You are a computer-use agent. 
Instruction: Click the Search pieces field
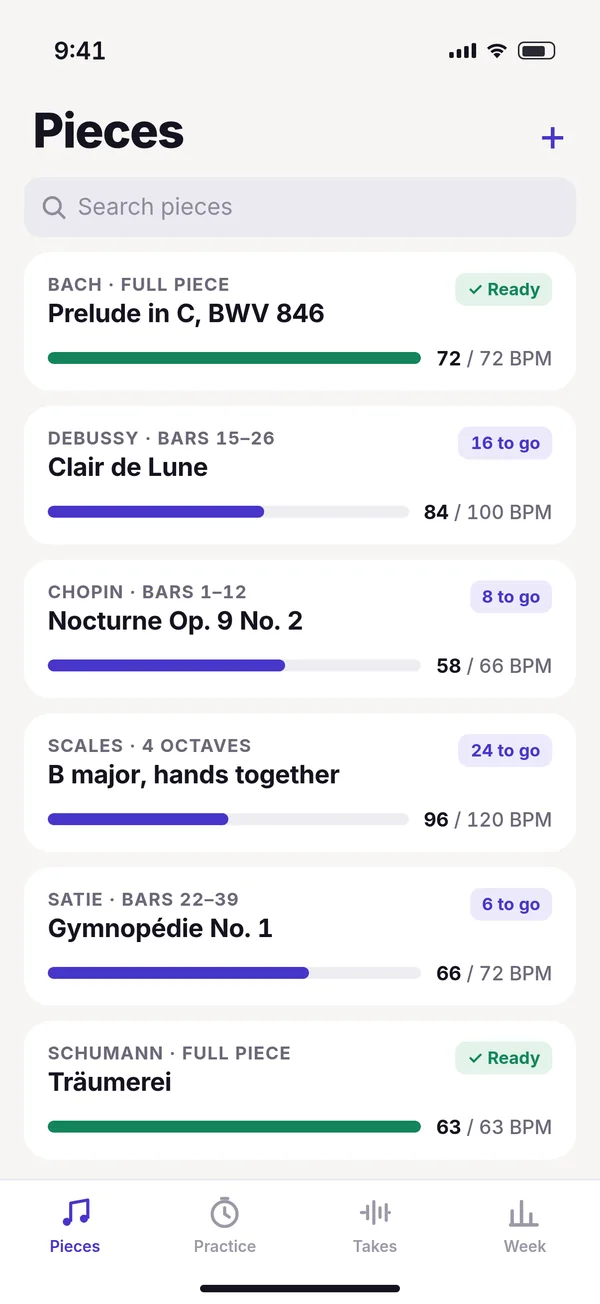coord(300,207)
